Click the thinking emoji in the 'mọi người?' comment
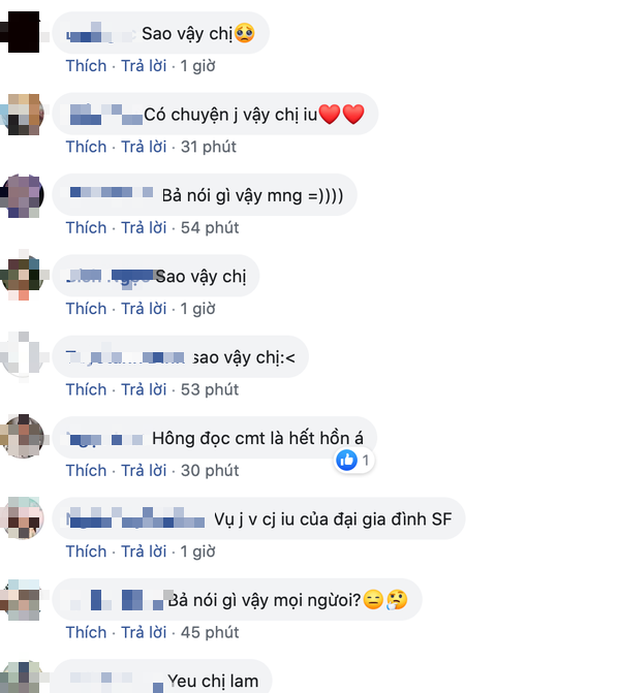620x693 pixels. tap(396, 600)
